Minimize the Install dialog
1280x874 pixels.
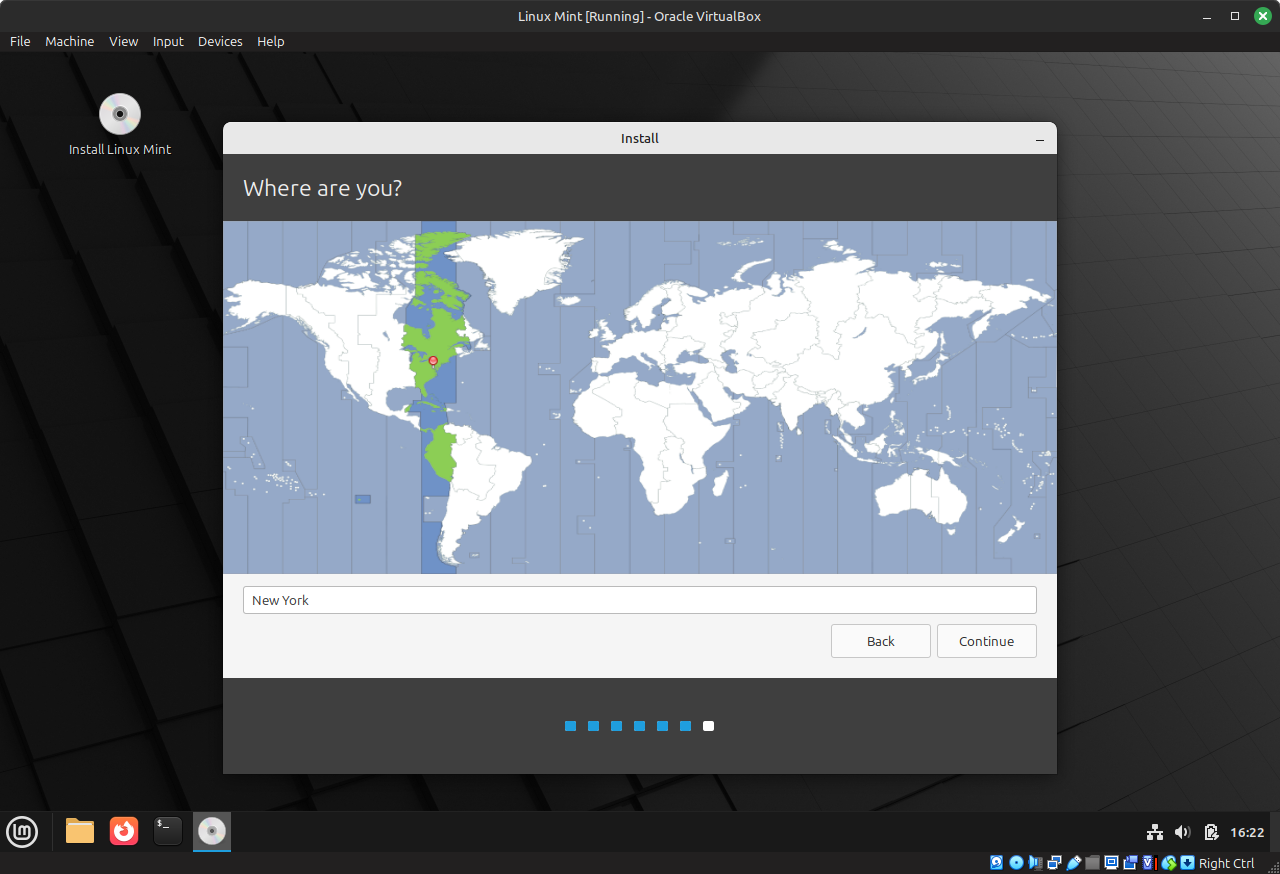click(1040, 139)
